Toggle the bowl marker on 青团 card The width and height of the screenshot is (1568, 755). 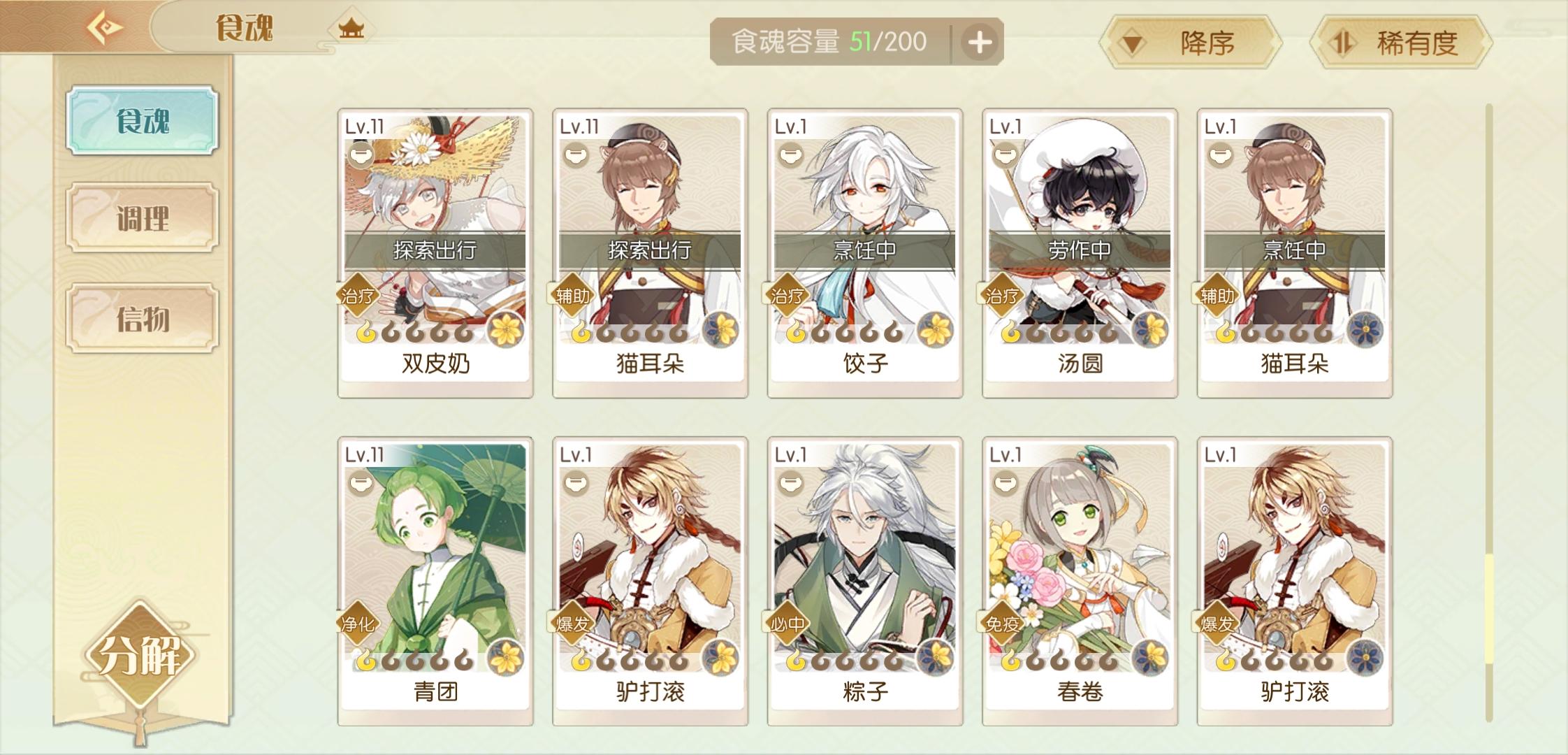tap(361, 483)
